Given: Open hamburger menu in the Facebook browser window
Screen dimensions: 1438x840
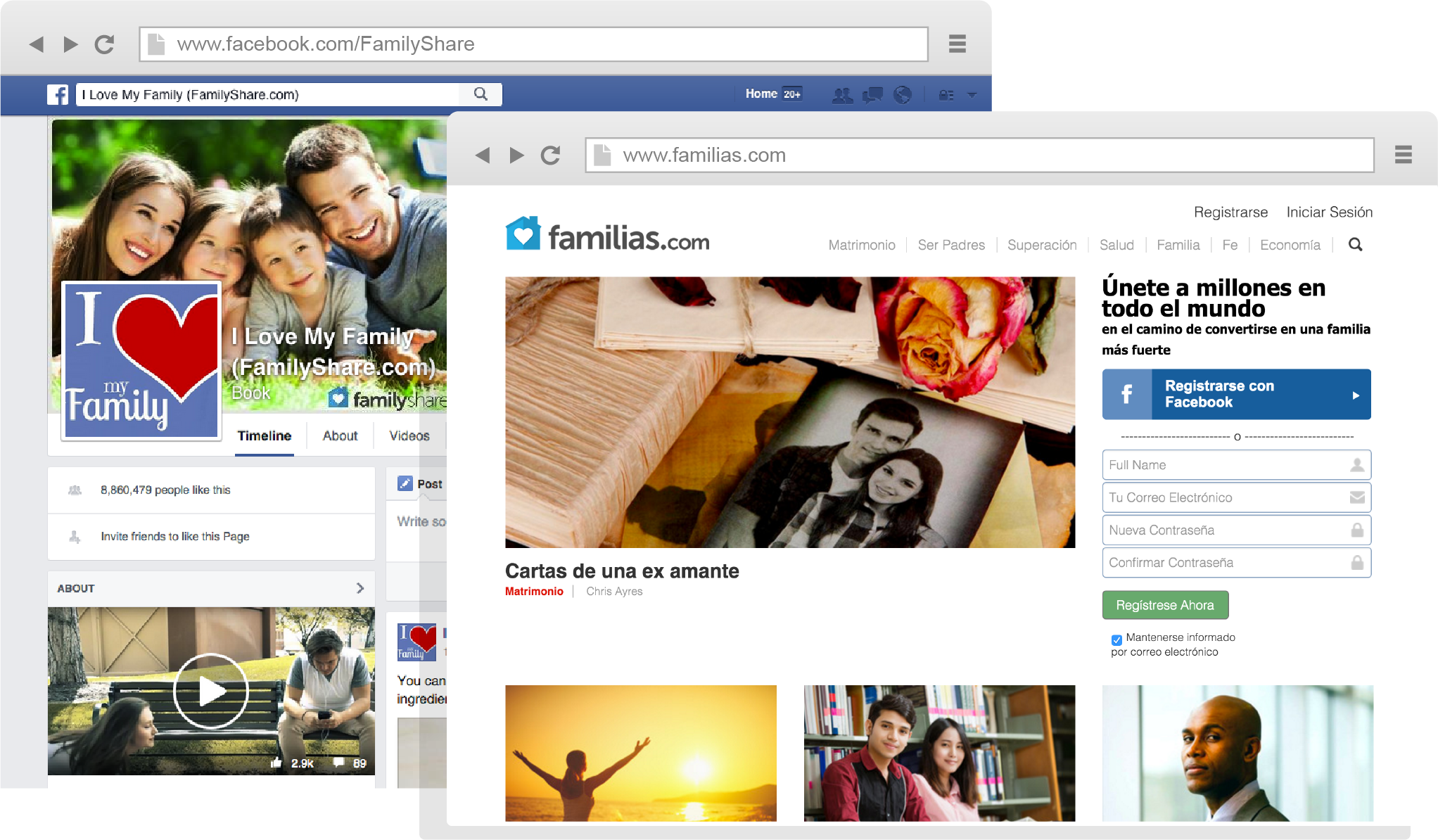Looking at the screenshot, I should pyautogui.click(x=957, y=44).
